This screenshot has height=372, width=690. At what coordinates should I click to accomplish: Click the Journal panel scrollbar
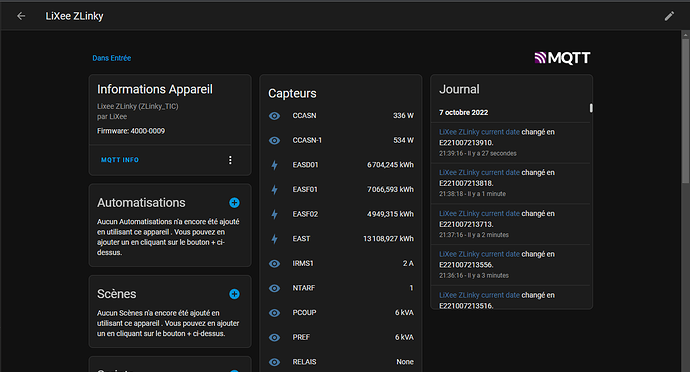point(591,108)
